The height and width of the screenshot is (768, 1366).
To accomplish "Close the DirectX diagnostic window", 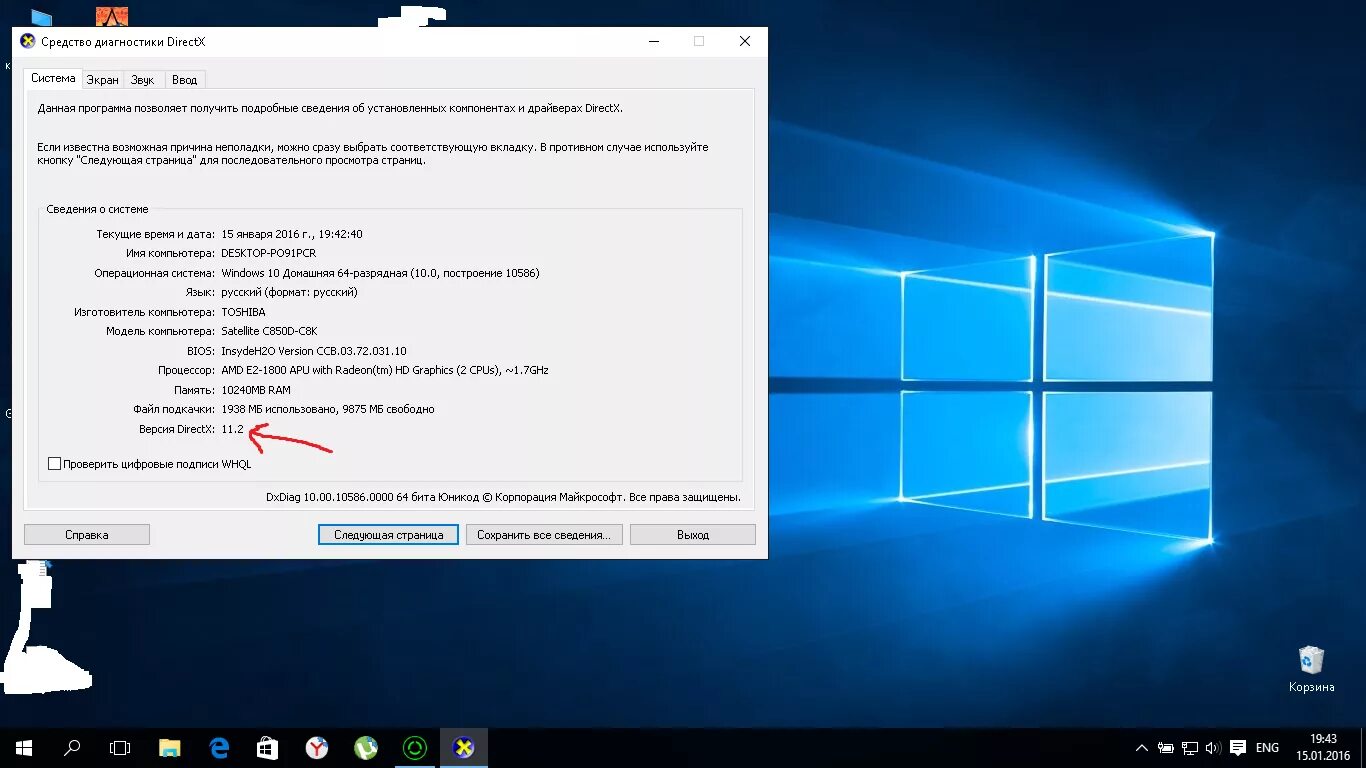I will (745, 41).
